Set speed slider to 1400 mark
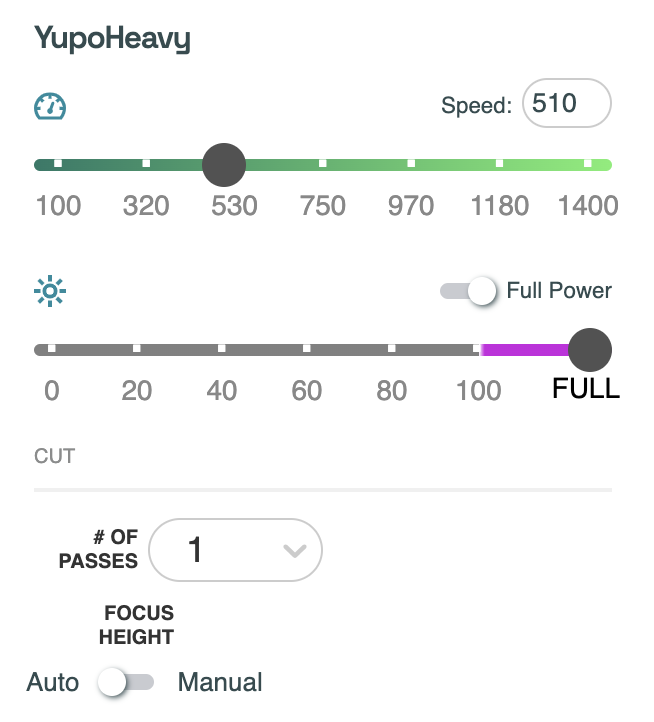Viewport: 654px width, 722px height. pos(588,164)
